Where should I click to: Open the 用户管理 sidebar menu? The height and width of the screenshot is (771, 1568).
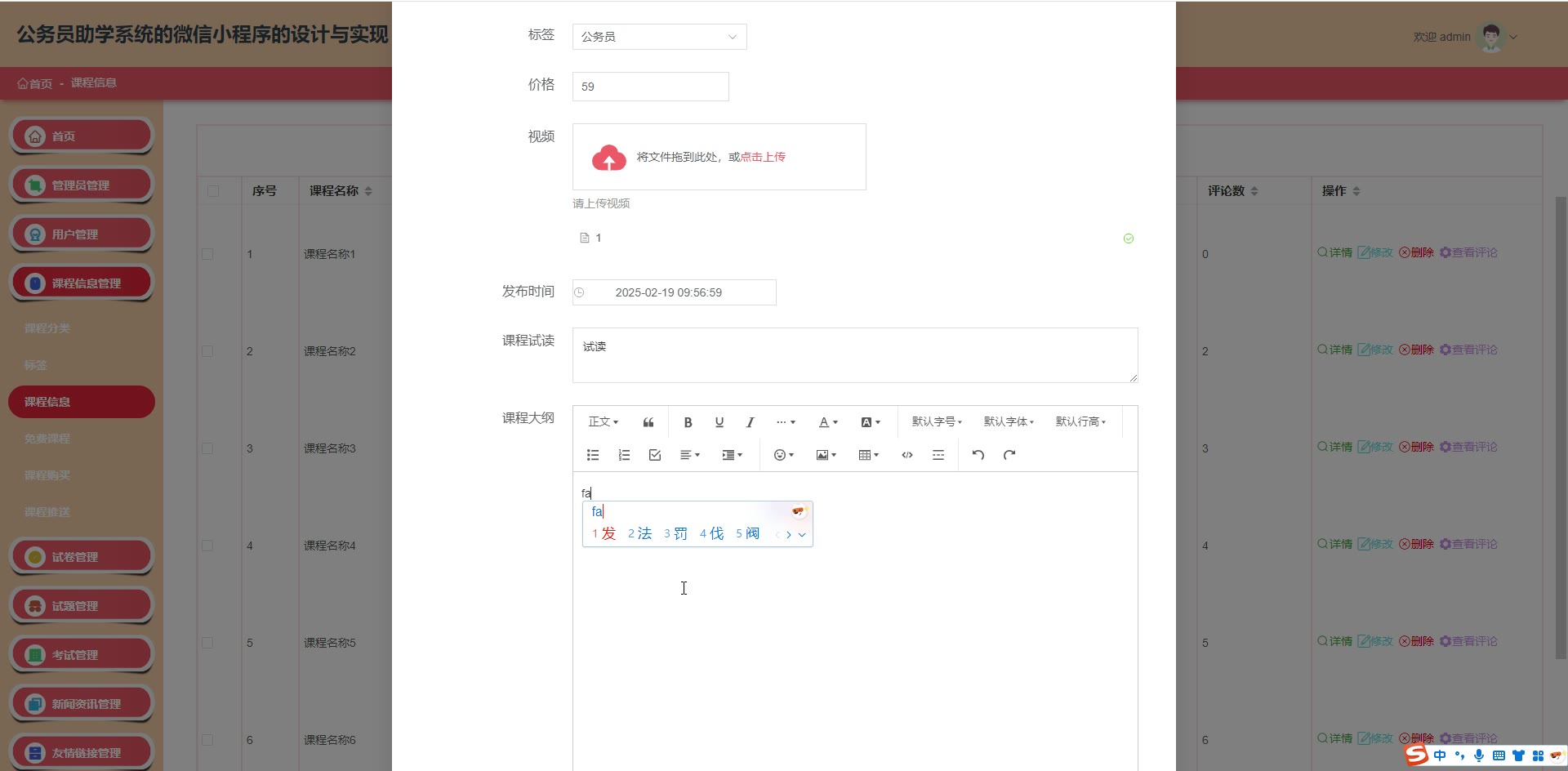[x=82, y=234]
